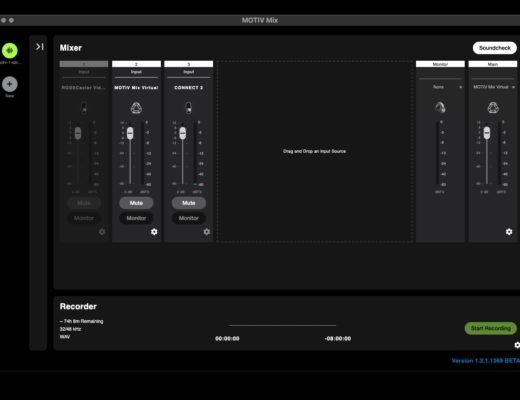Viewport: 520px width, 400px height.
Task: Click the Main output fader handle
Action: click(487, 133)
